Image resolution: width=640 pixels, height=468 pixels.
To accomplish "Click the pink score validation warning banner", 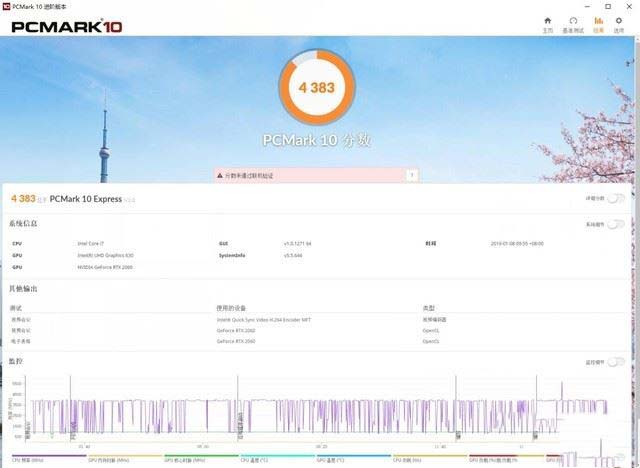I will click(316, 175).
